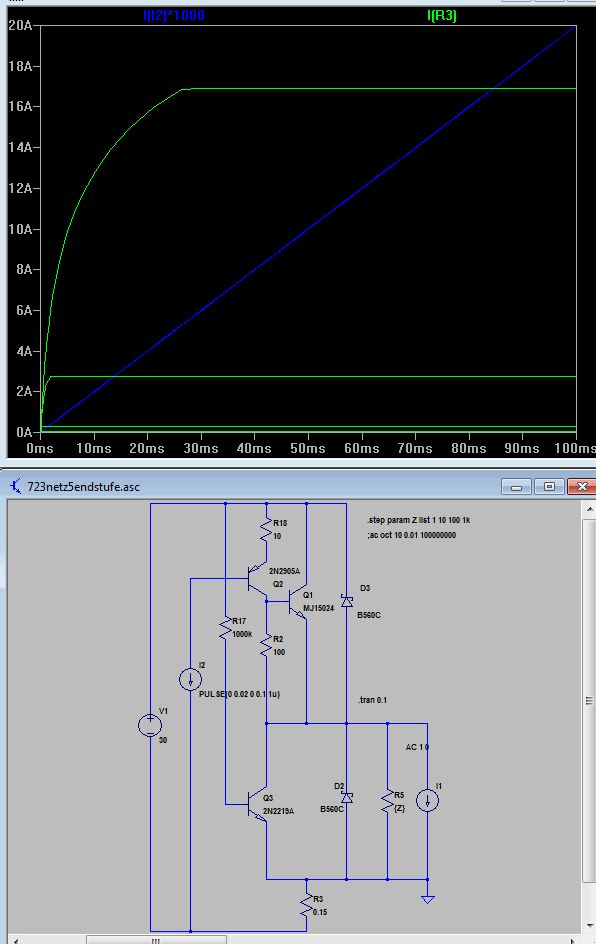Select the I1 current source symbol
The width and height of the screenshot is (596, 944).
tap(427, 801)
